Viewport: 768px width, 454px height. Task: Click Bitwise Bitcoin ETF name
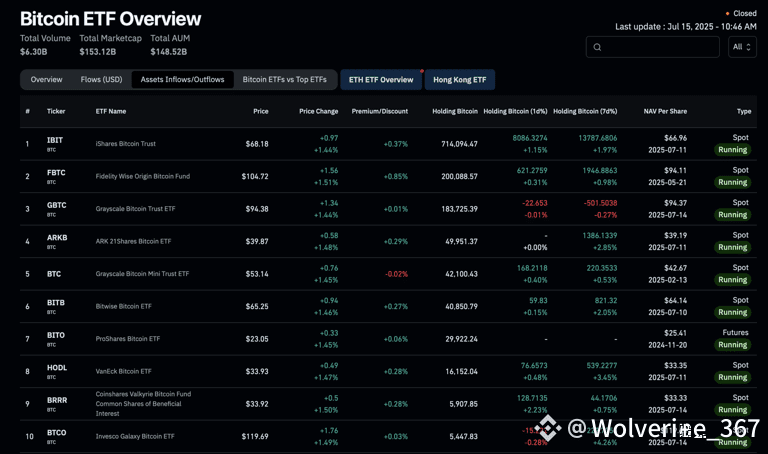123,306
